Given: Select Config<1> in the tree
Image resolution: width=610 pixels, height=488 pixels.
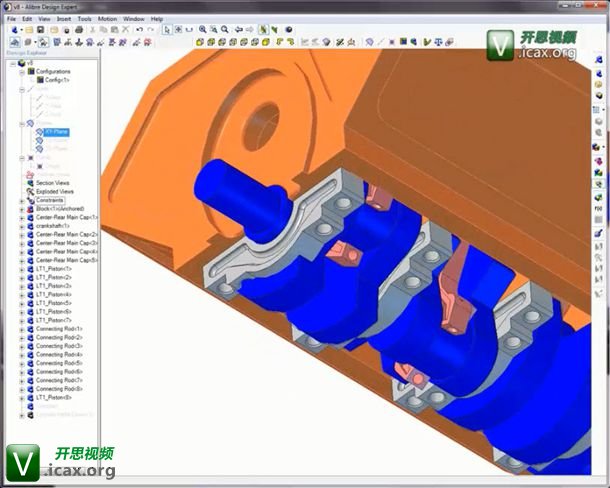Looking at the screenshot, I should coord(57,80).
